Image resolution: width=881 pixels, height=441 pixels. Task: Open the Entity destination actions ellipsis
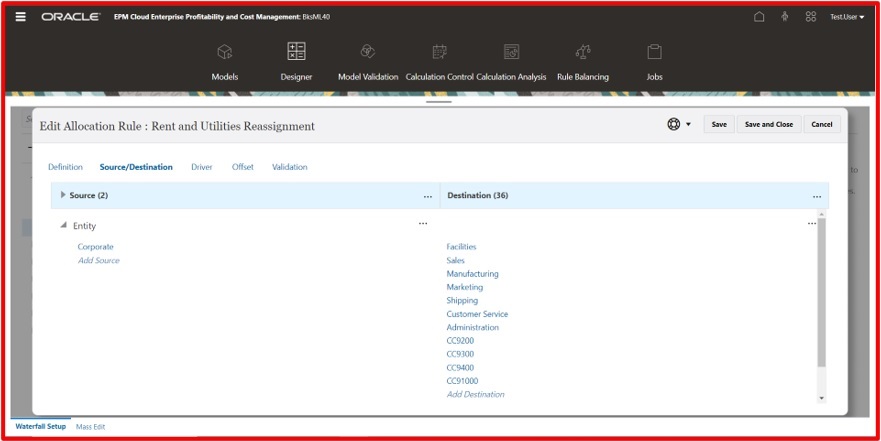812,224
